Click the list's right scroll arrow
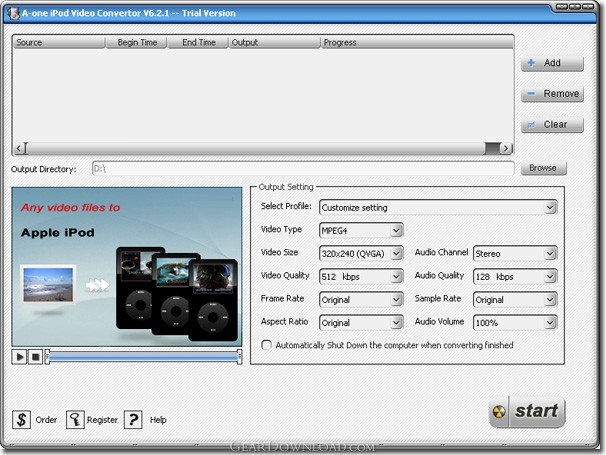The image size is (606, 455). (506, 148)
